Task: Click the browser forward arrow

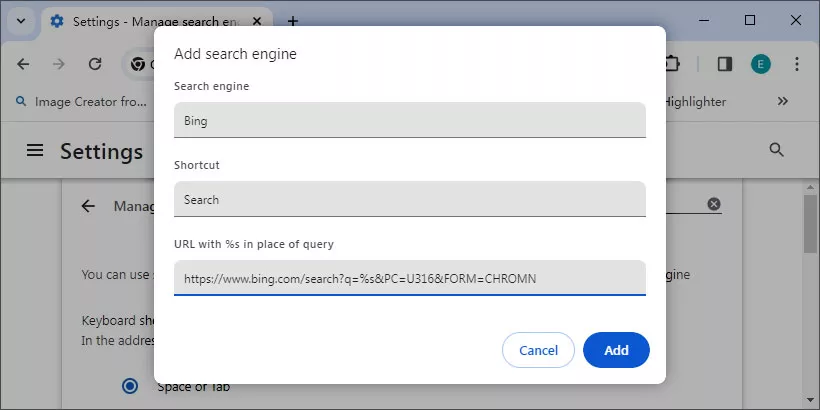Action: point(59,64)
